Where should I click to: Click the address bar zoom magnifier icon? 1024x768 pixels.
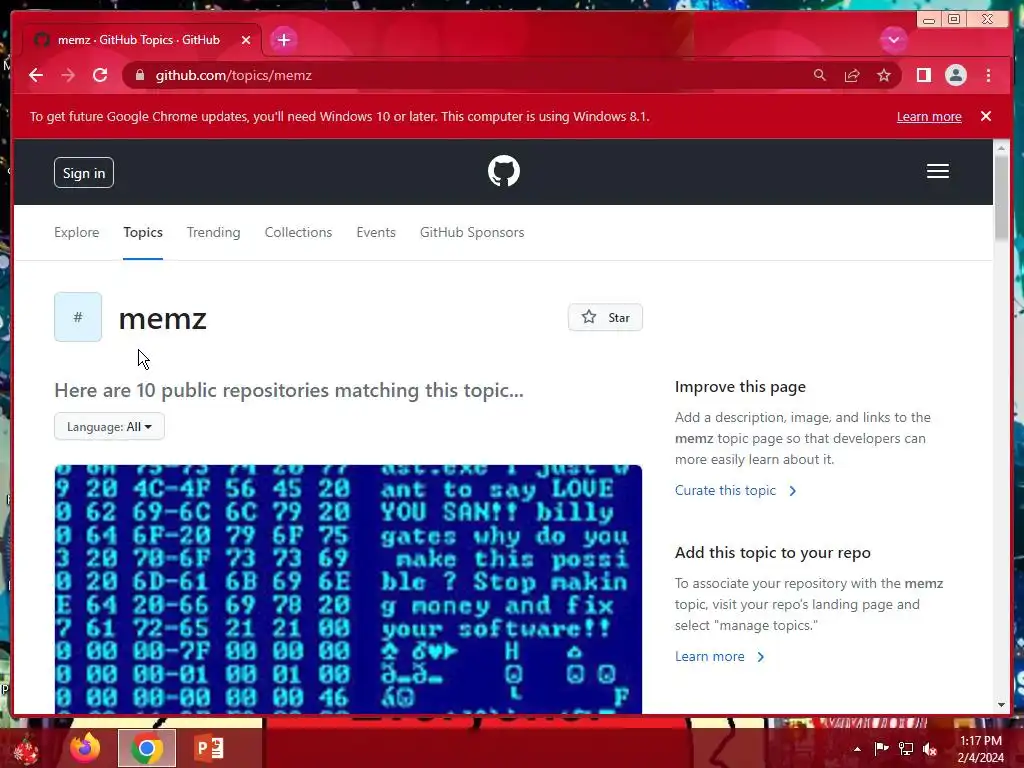(x=820, y=75)
